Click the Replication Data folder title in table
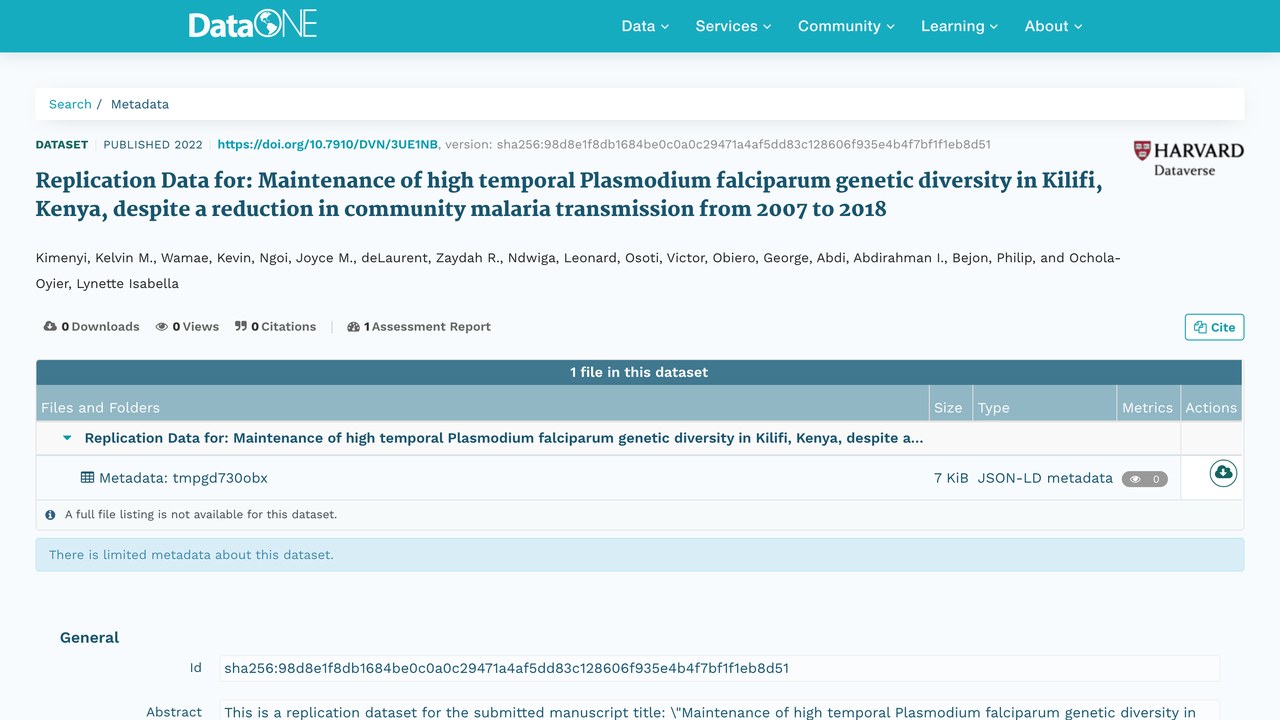1280x720 pixels. point(504,438)
